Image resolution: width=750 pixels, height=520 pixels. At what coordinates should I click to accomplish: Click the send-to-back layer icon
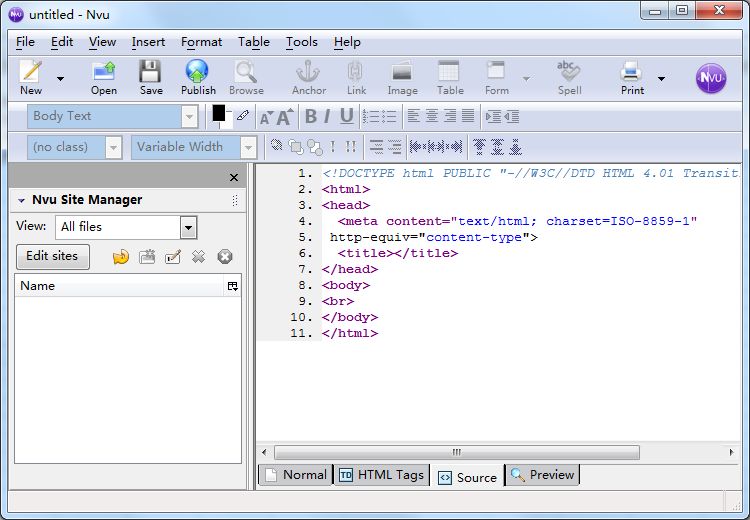(315, 147)
